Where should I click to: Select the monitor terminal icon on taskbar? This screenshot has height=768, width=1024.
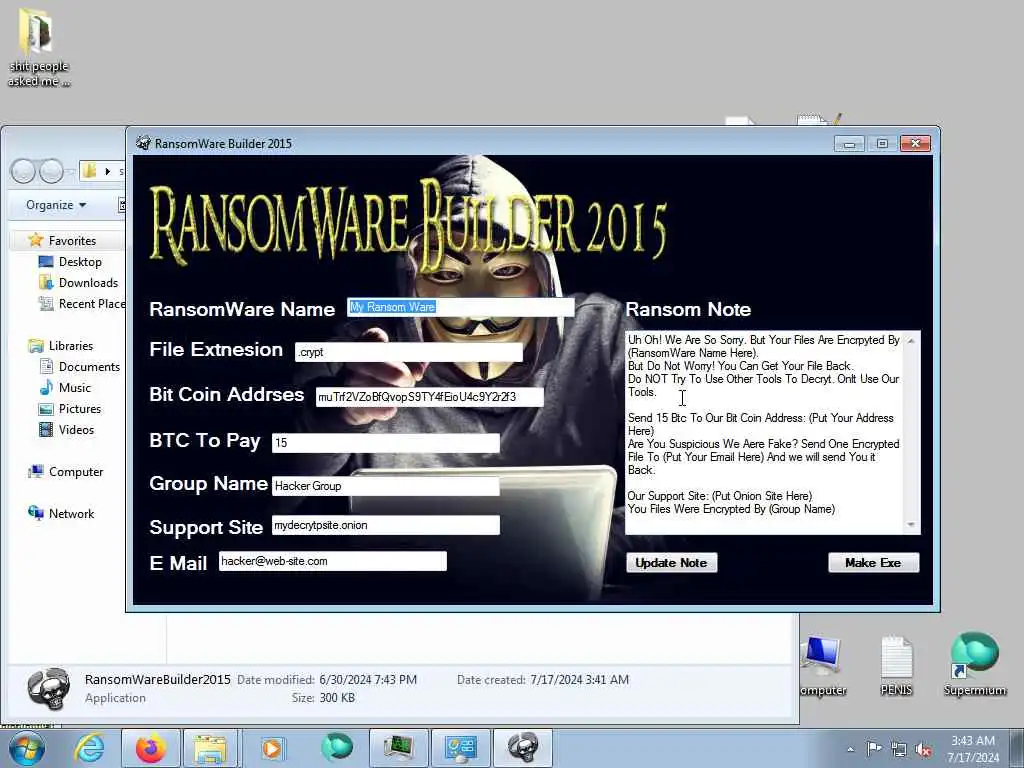point(398,748)
